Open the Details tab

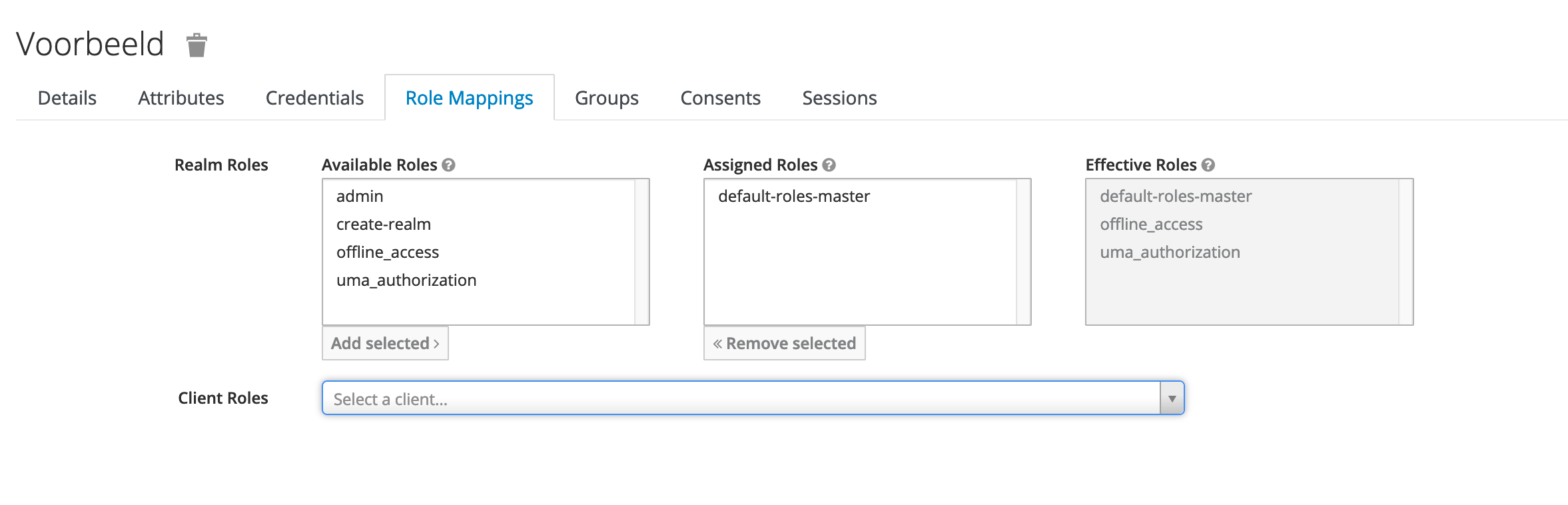[67, 98]
